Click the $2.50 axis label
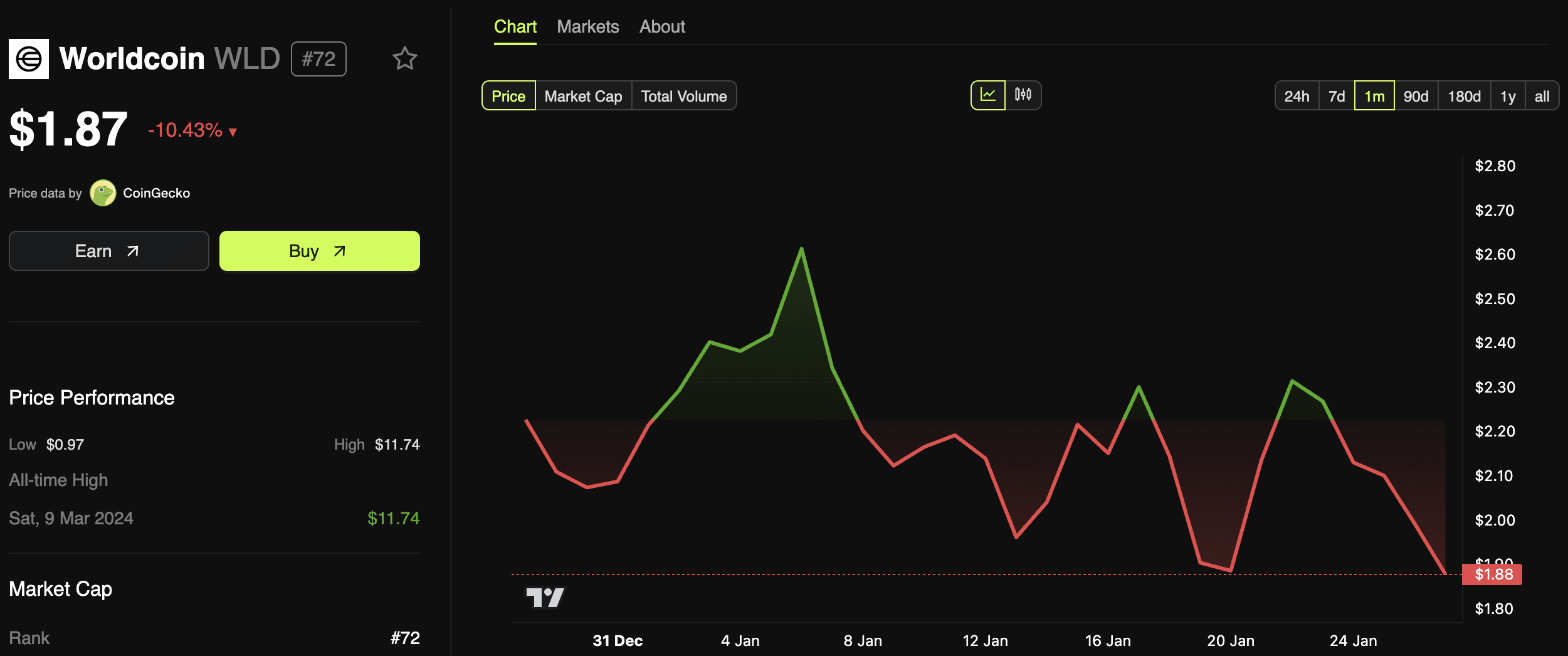The width and height of the screenshot is (1568, 656). tap(1495, 299)
